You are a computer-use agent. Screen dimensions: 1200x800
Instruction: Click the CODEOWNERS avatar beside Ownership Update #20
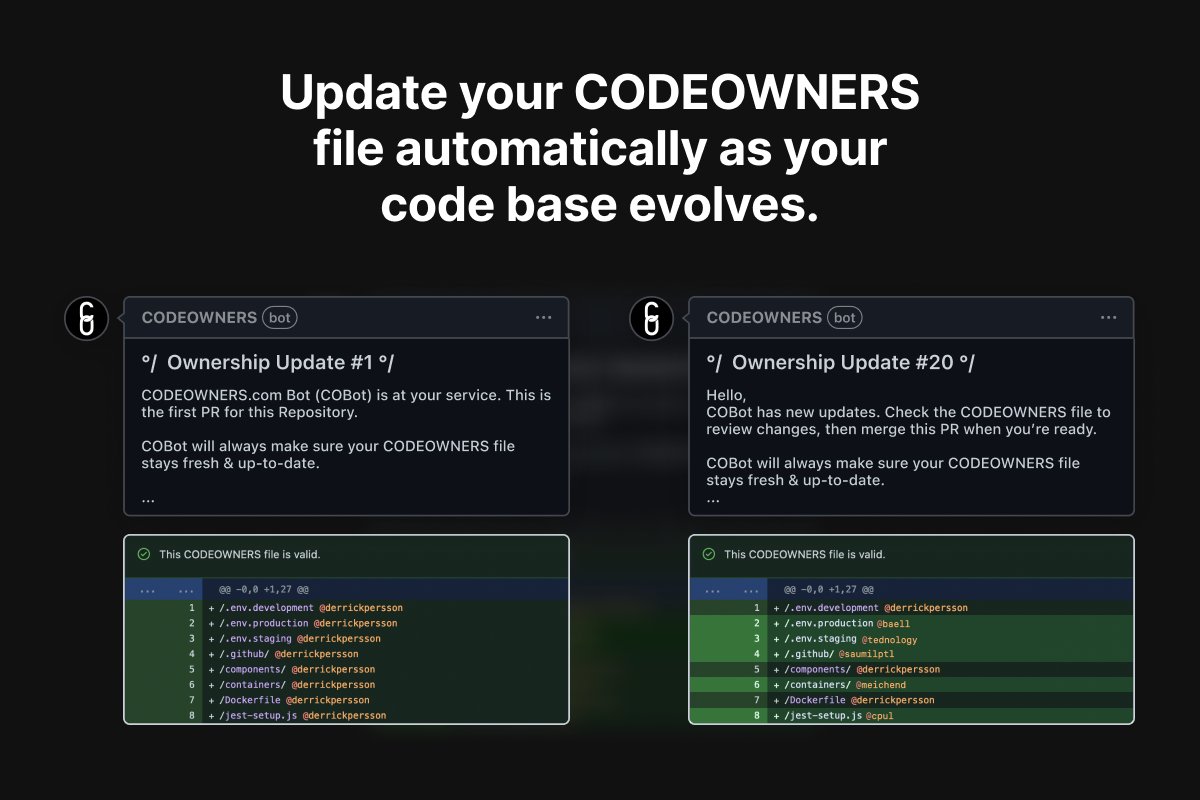pos(651,318)
